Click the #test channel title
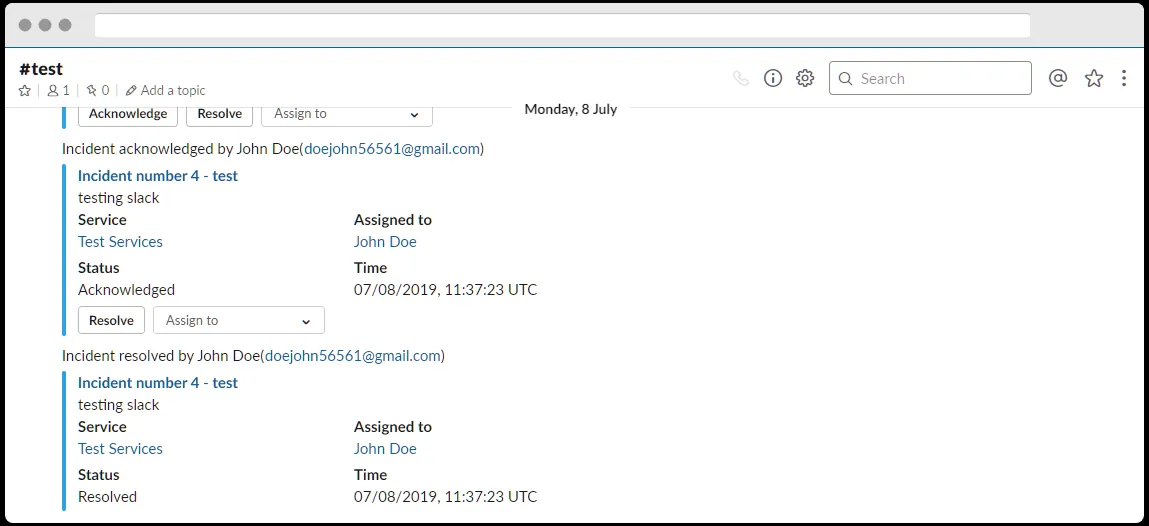 (41, 69)
